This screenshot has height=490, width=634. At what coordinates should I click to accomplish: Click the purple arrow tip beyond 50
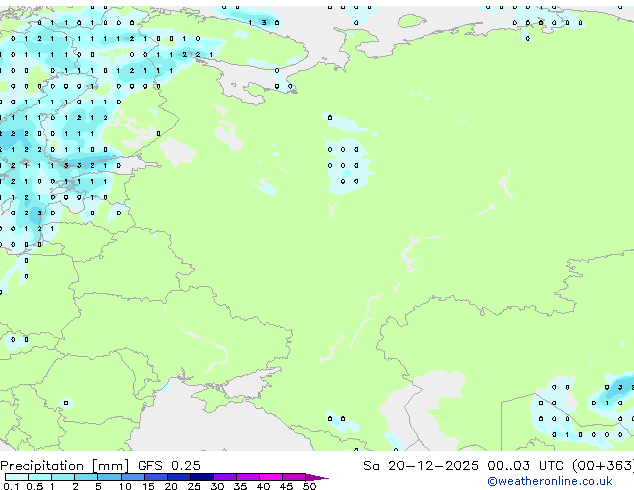tap(317, 477)
